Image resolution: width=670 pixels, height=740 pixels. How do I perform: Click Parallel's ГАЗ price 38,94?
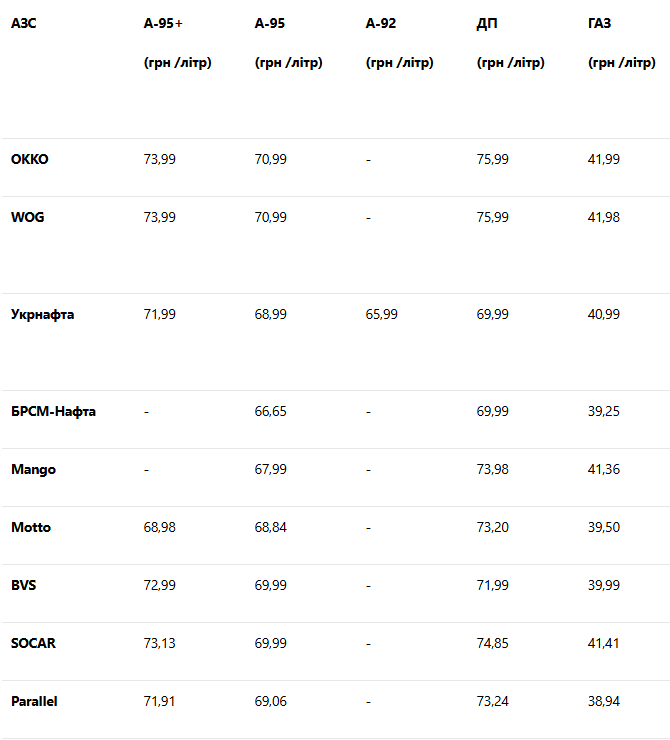[x=604, y=701]
